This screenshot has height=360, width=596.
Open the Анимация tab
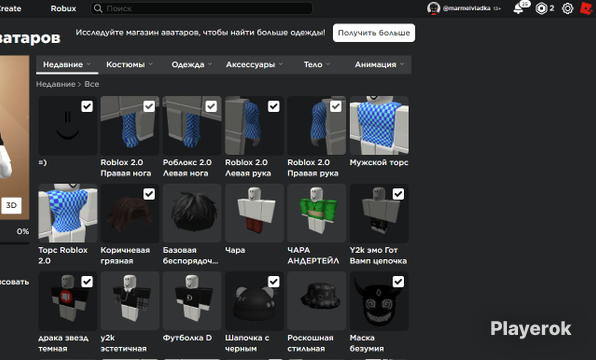click(379, 65)
